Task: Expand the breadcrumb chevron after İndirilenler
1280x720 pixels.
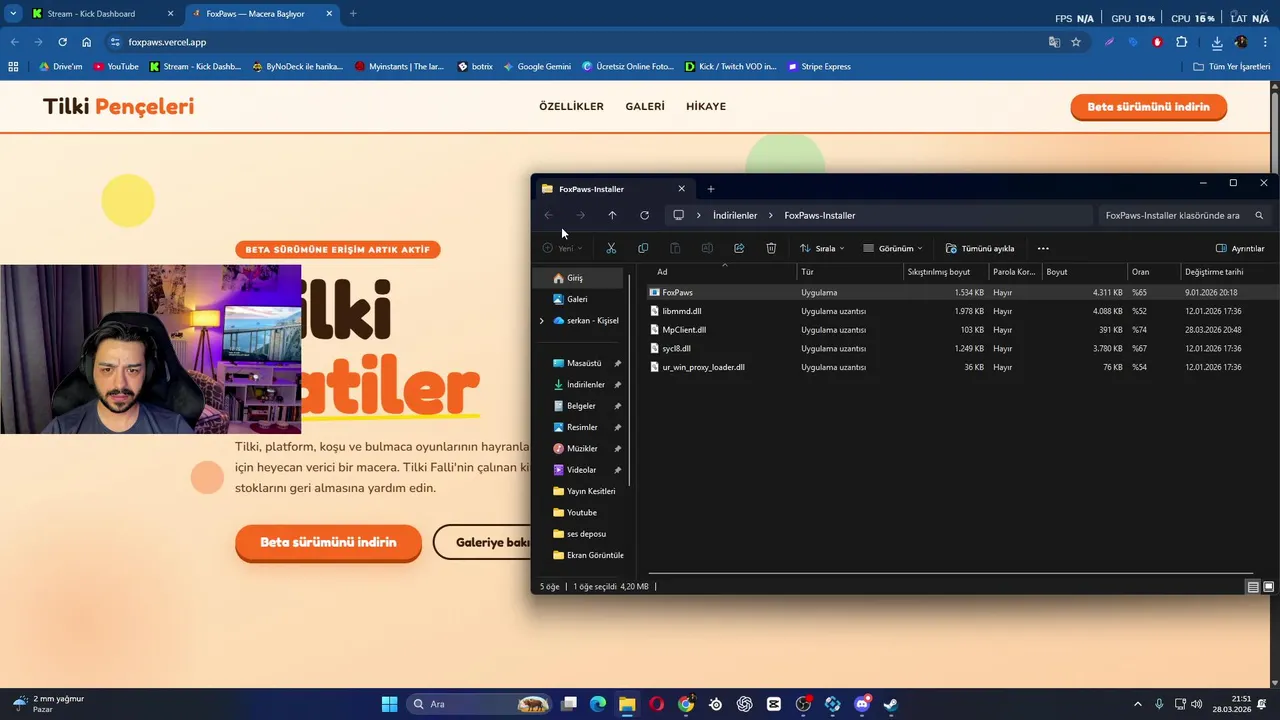Action: (x=771, y=215)
